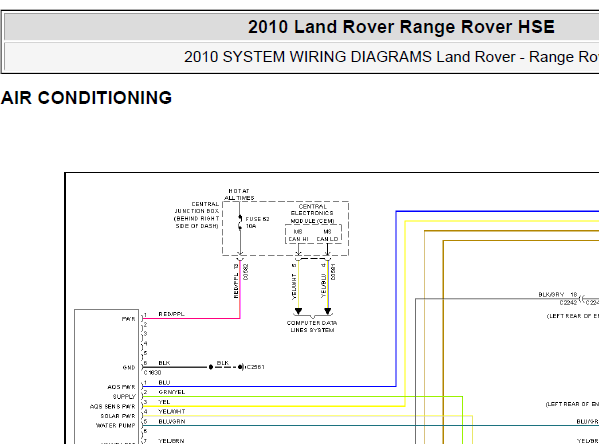599x444 pixels.
Task: Click the CAN HI pin box
Action: click(298, 235)
